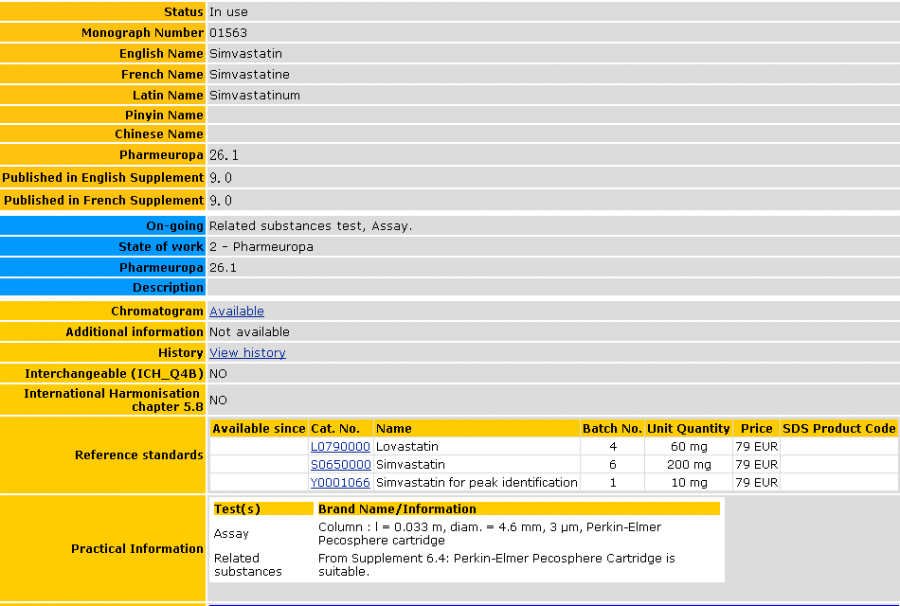Click the '200 mg' unit quantity cell
The width and height of the screenshot is (900, 606).
point(688,464)
